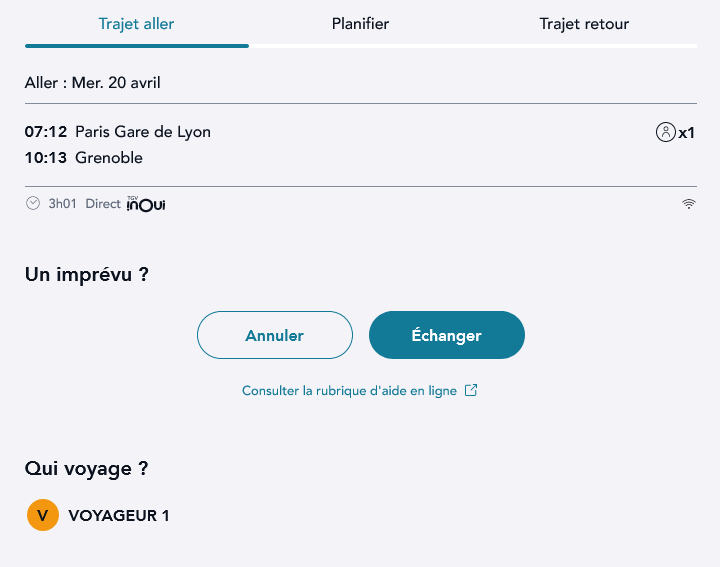Click the Grenoble arrival station
The height and width of the screenshot is (567, 720).
pyautogui.click(x=109, y=158)
